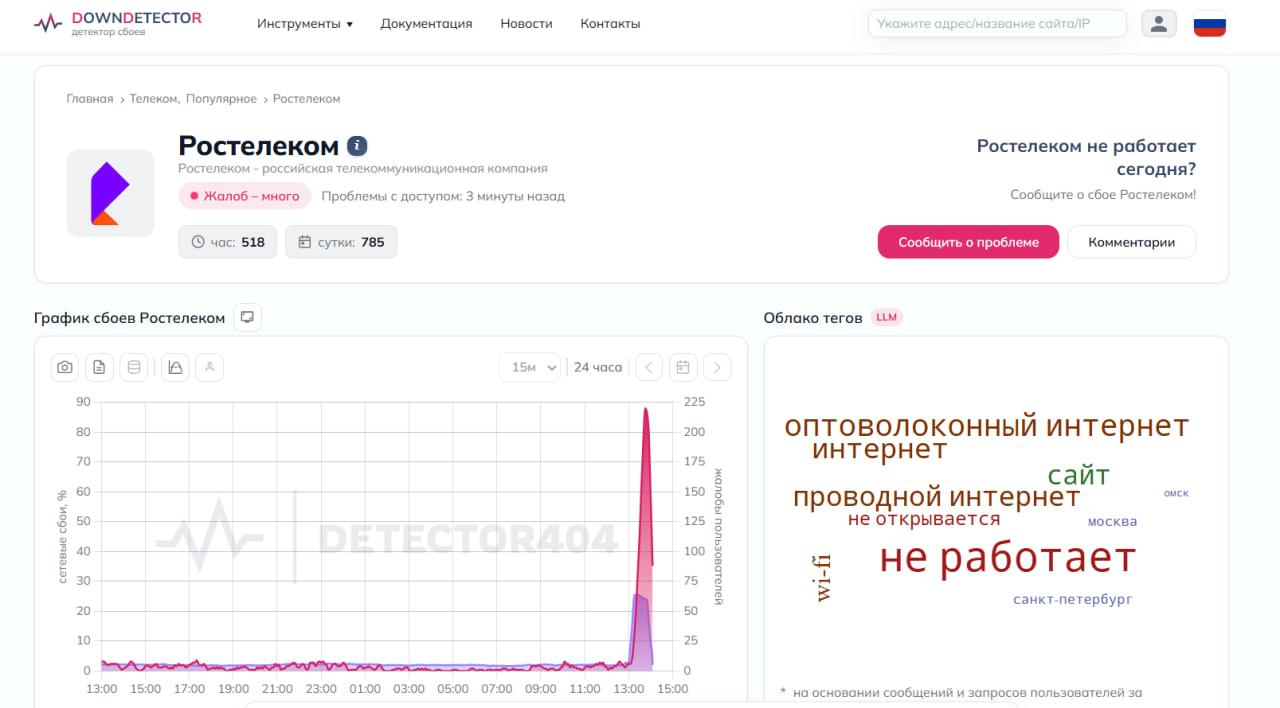Switch language via Russian flag icon
Screen dimensions: 1280x708
pyautogui.click(x=1210, y=24)
